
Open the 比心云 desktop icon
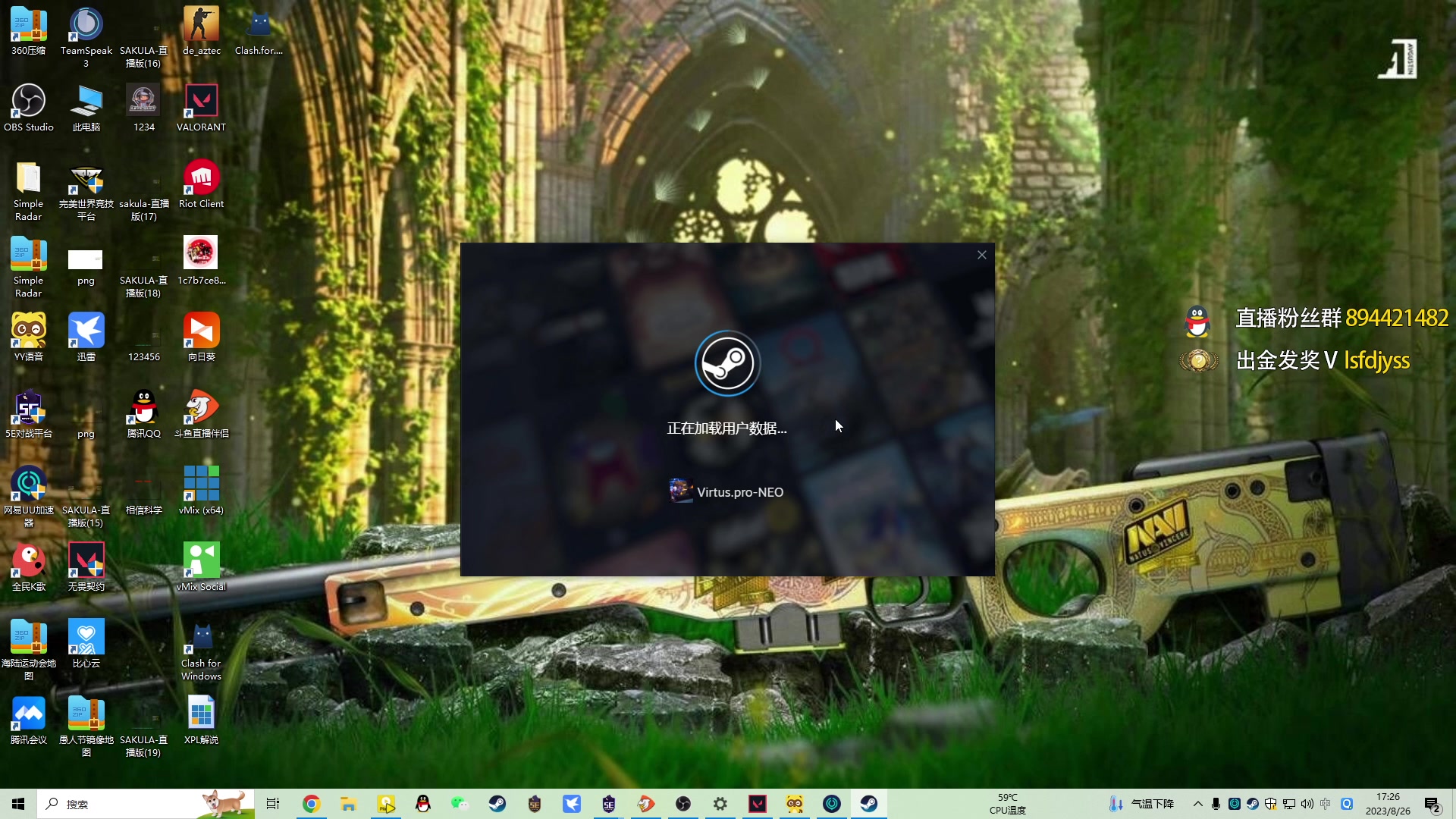click(x=86, y=644)
